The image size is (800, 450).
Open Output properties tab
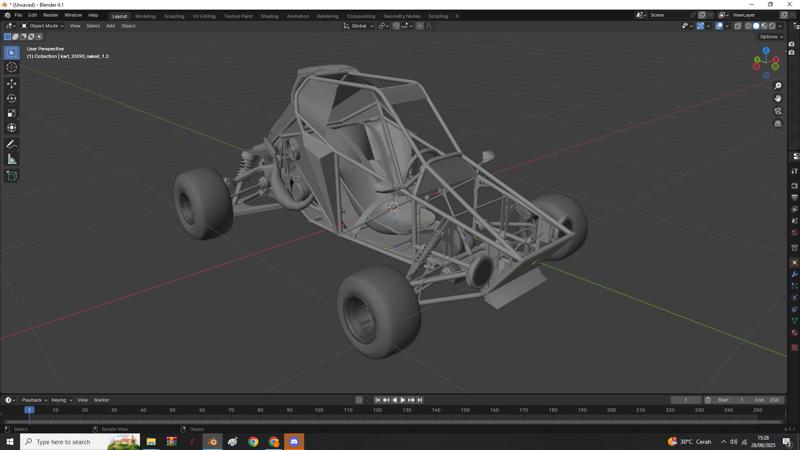coord(795,197)
